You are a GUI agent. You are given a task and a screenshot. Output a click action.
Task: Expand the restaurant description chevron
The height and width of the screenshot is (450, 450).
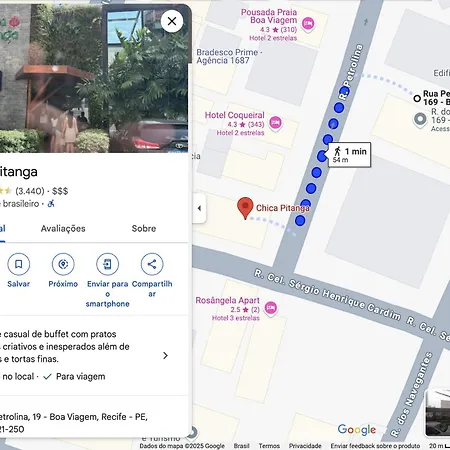pos(165,356)
